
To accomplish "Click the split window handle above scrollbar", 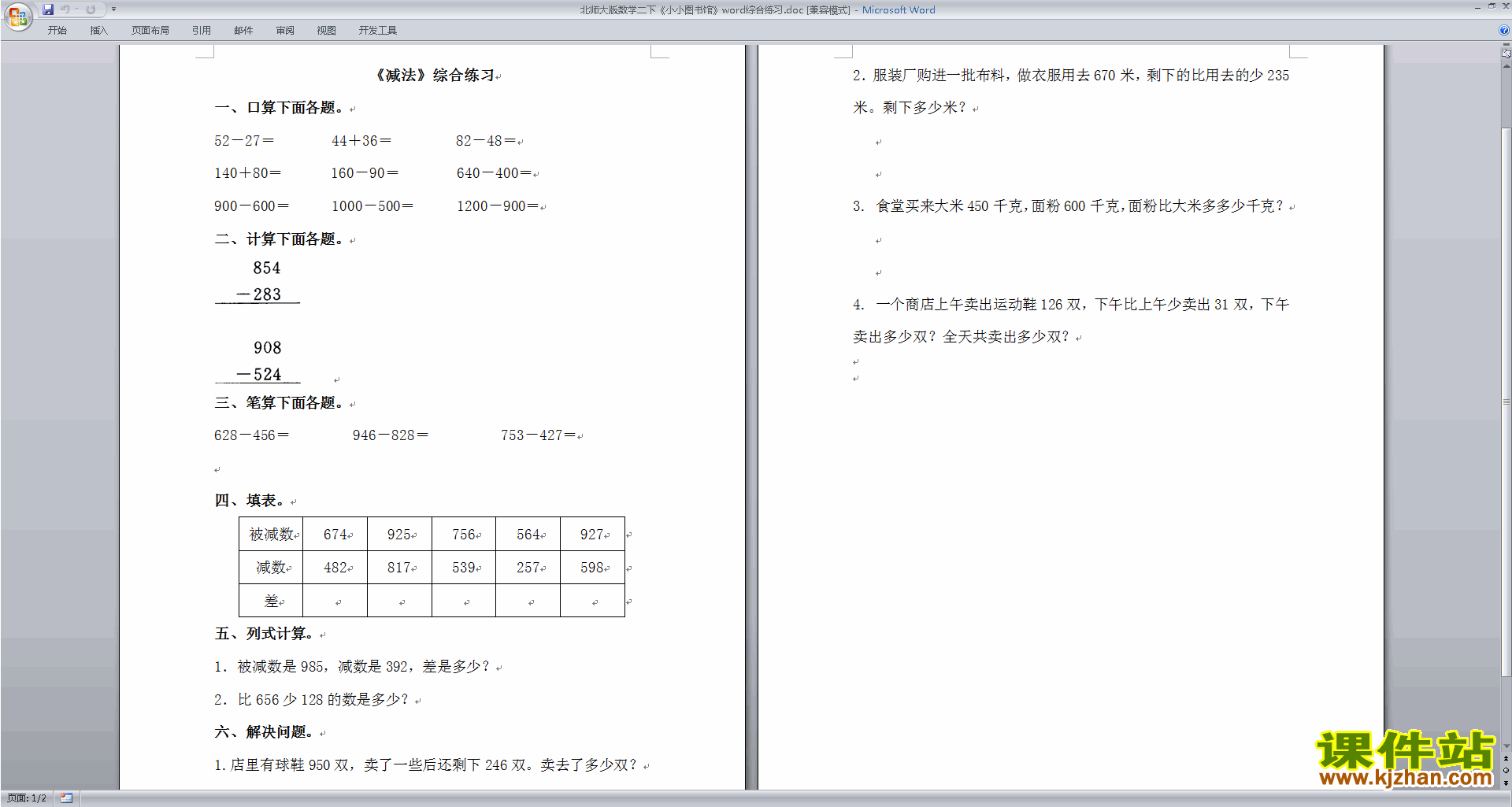I will coord(1506,46).
